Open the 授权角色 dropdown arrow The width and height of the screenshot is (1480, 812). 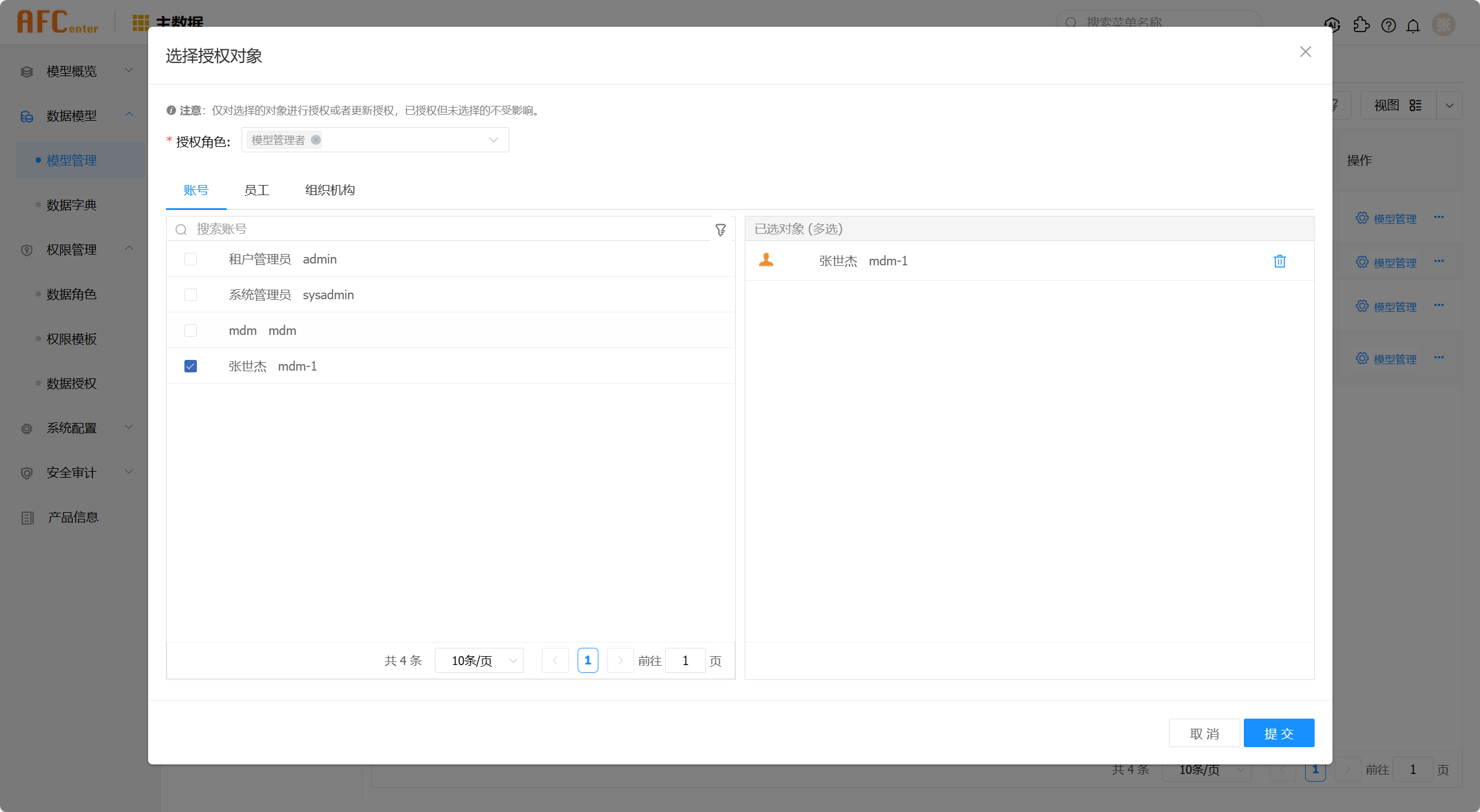pos(493,140)
